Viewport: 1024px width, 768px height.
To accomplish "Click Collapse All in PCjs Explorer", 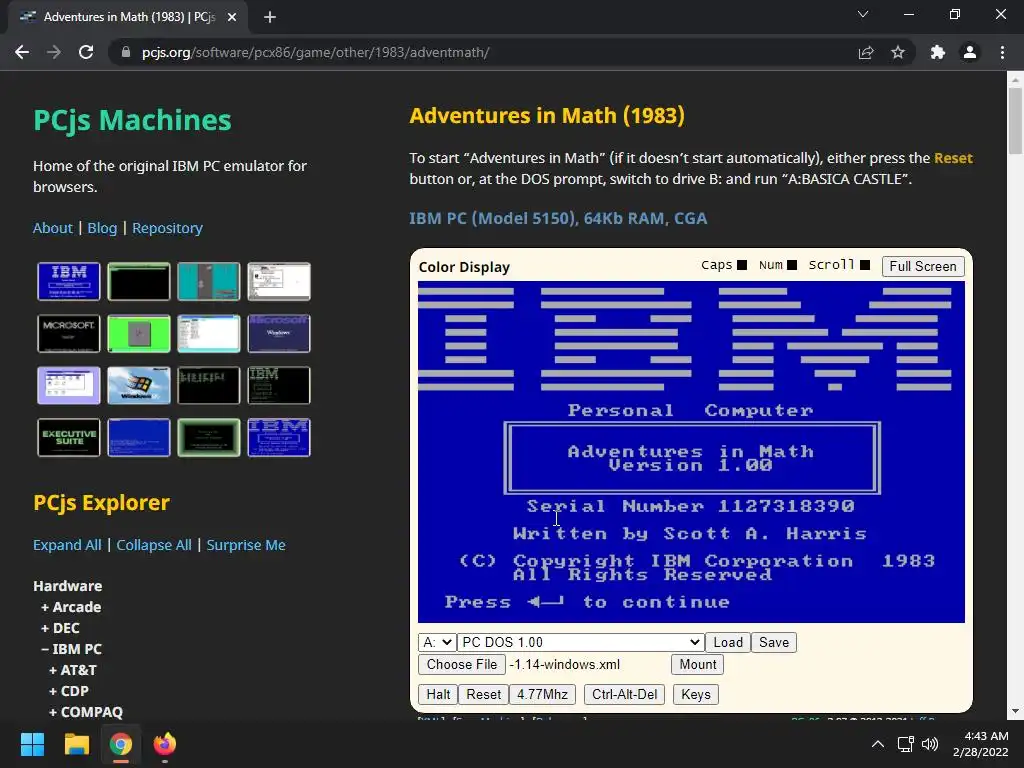I will coord(154,545).
